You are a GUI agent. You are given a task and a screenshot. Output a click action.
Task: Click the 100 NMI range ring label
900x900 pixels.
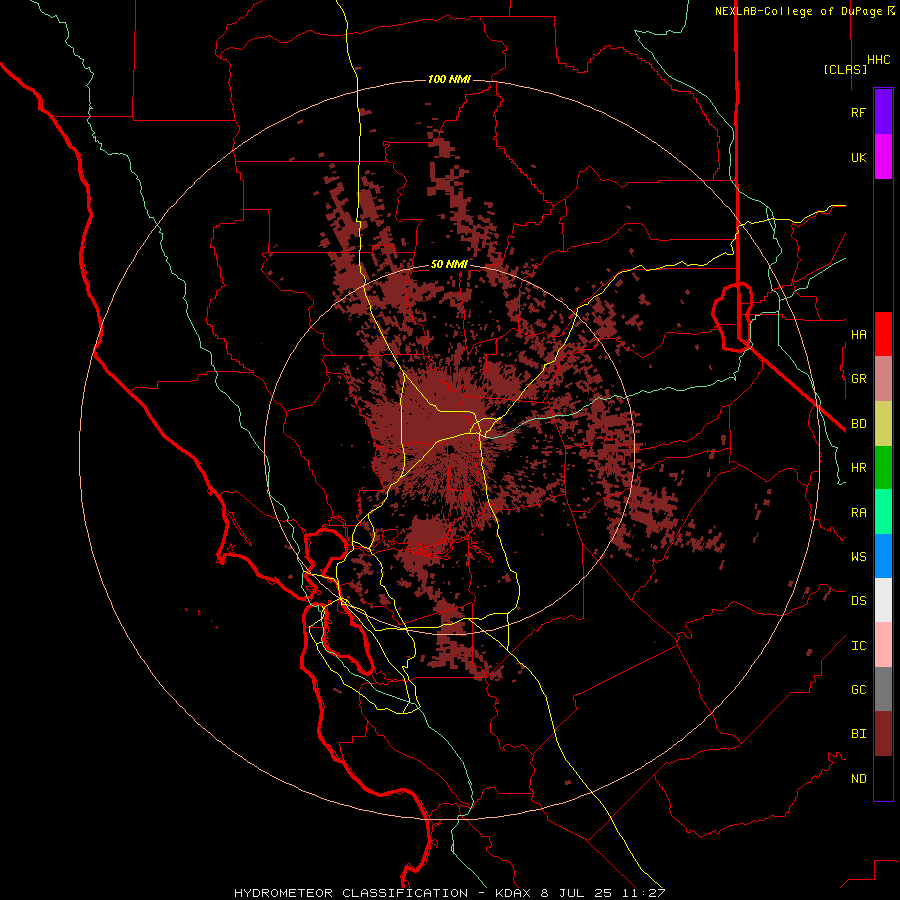point(449,79)
